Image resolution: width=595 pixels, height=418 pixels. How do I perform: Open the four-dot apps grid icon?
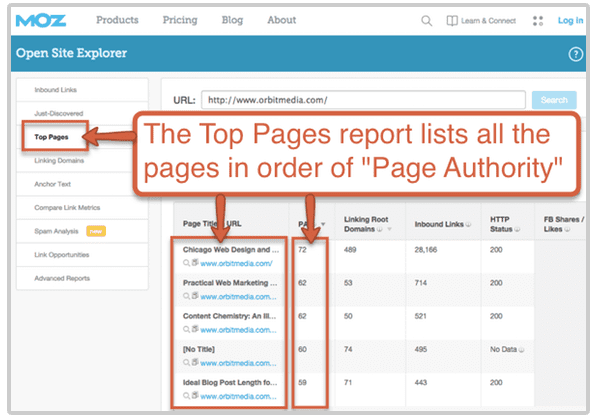coord(538,20)
